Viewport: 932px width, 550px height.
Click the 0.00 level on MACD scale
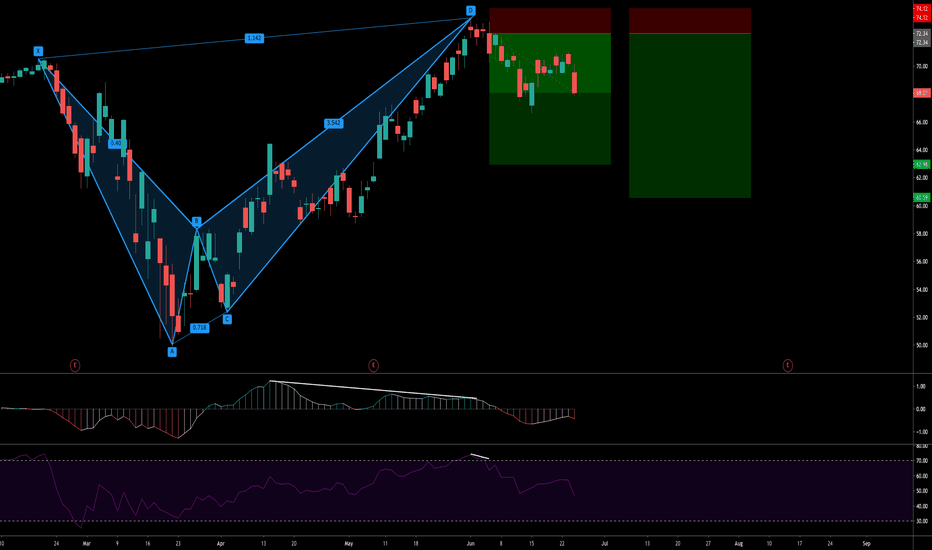pyautogui.click(x=921, y=409)
